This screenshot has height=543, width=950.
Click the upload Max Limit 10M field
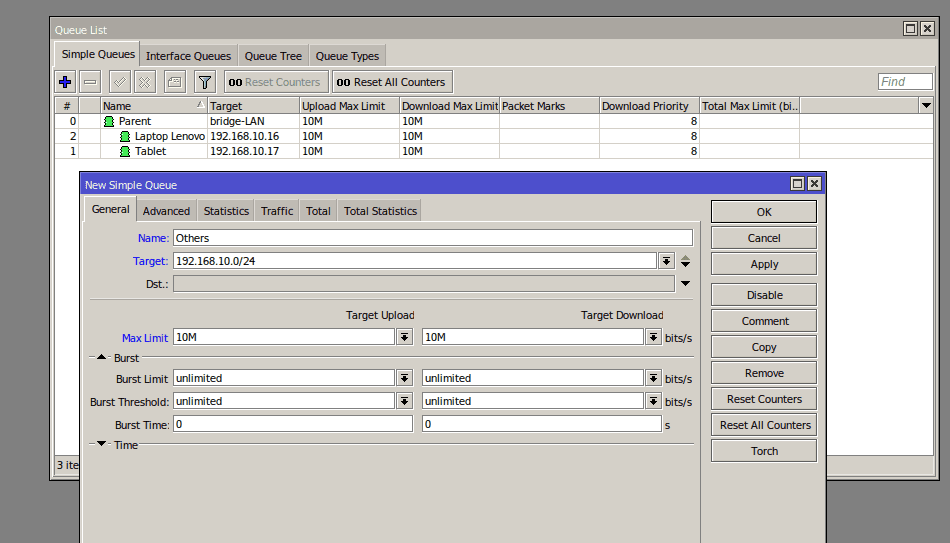click(284, 338)
